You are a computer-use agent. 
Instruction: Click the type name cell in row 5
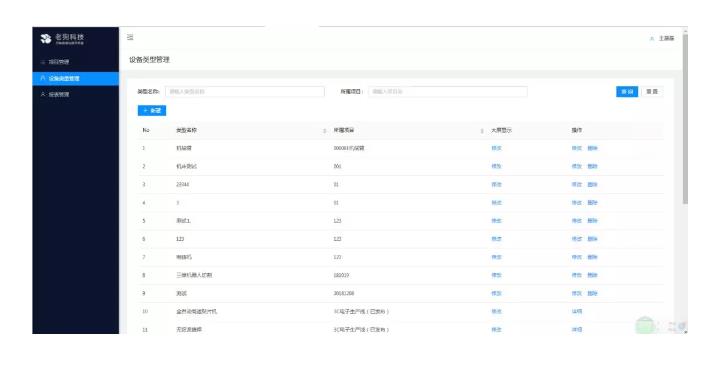coord(183,221)
